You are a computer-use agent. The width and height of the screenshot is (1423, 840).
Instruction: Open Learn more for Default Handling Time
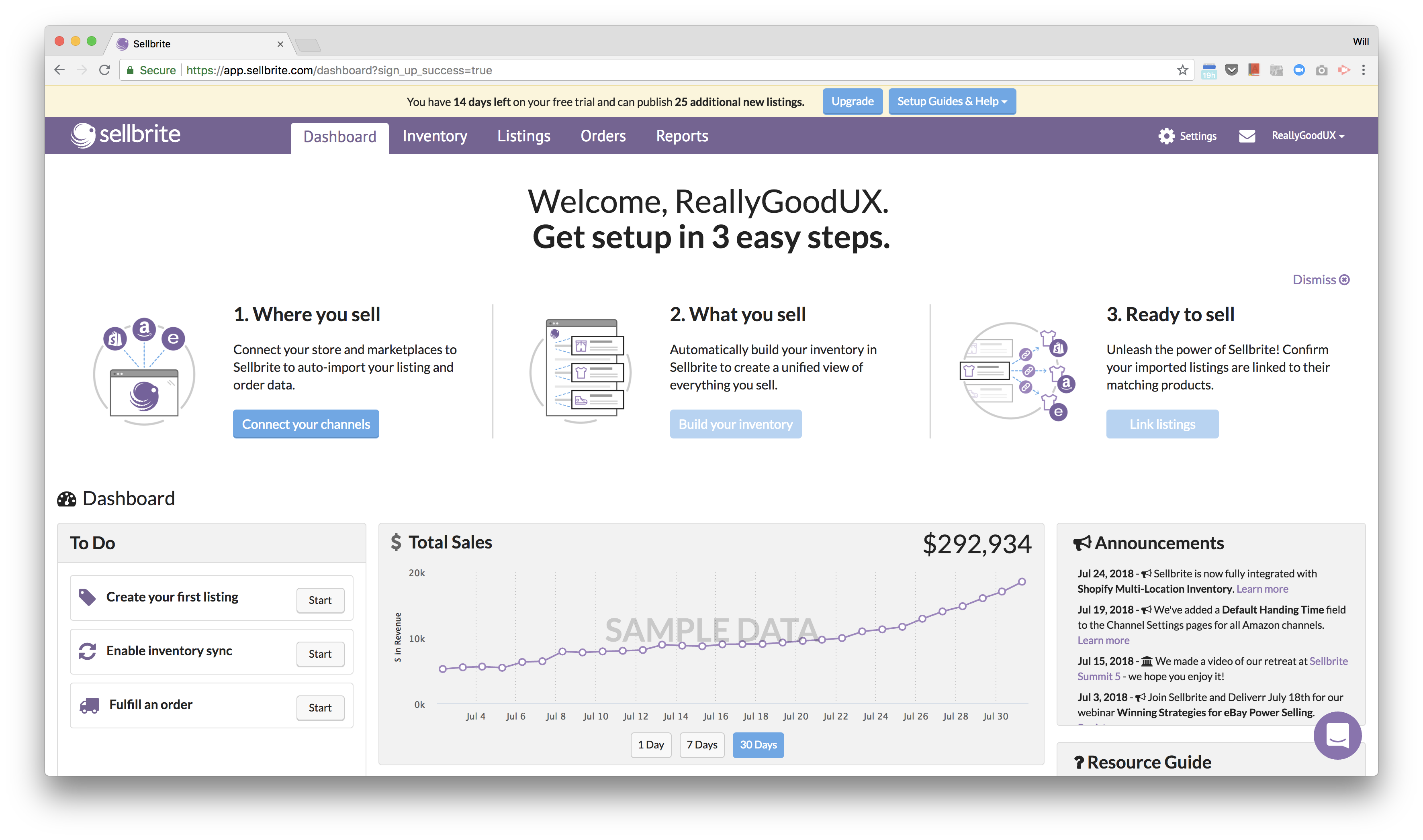tap(1102, 640)
